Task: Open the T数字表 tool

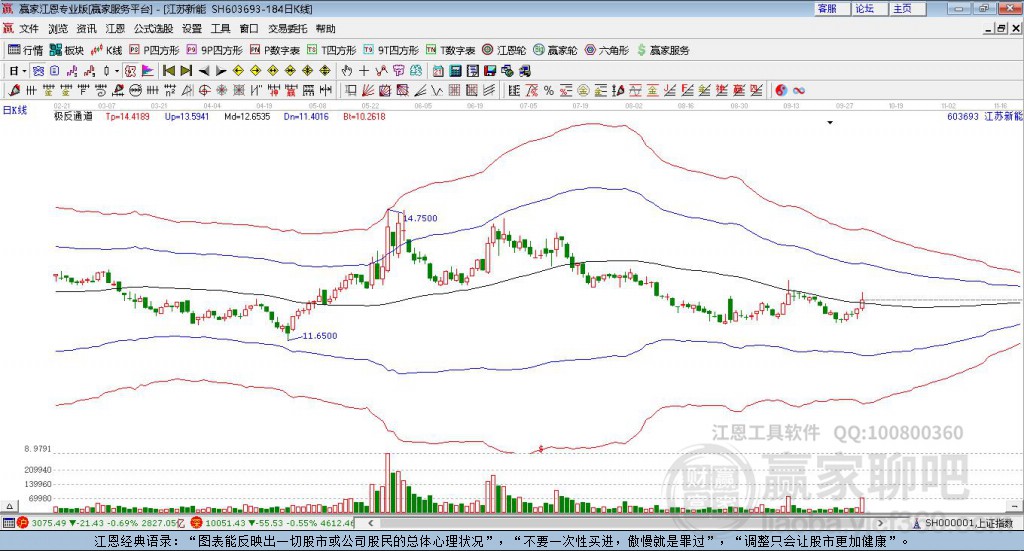Action: point(451,50)
